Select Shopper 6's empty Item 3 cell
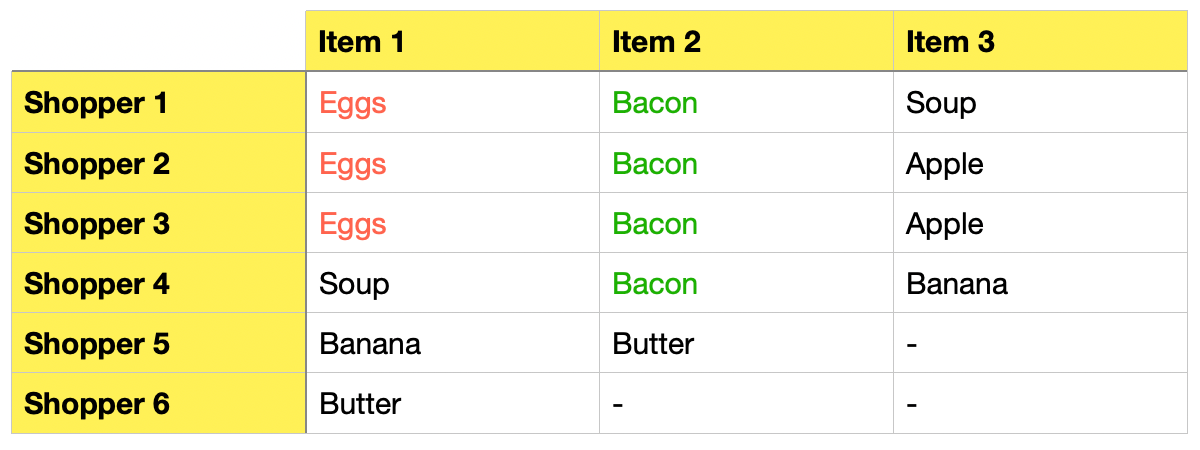Image resolution: width=1200 pixels, height=450 pixels. tap(1041, 403)
